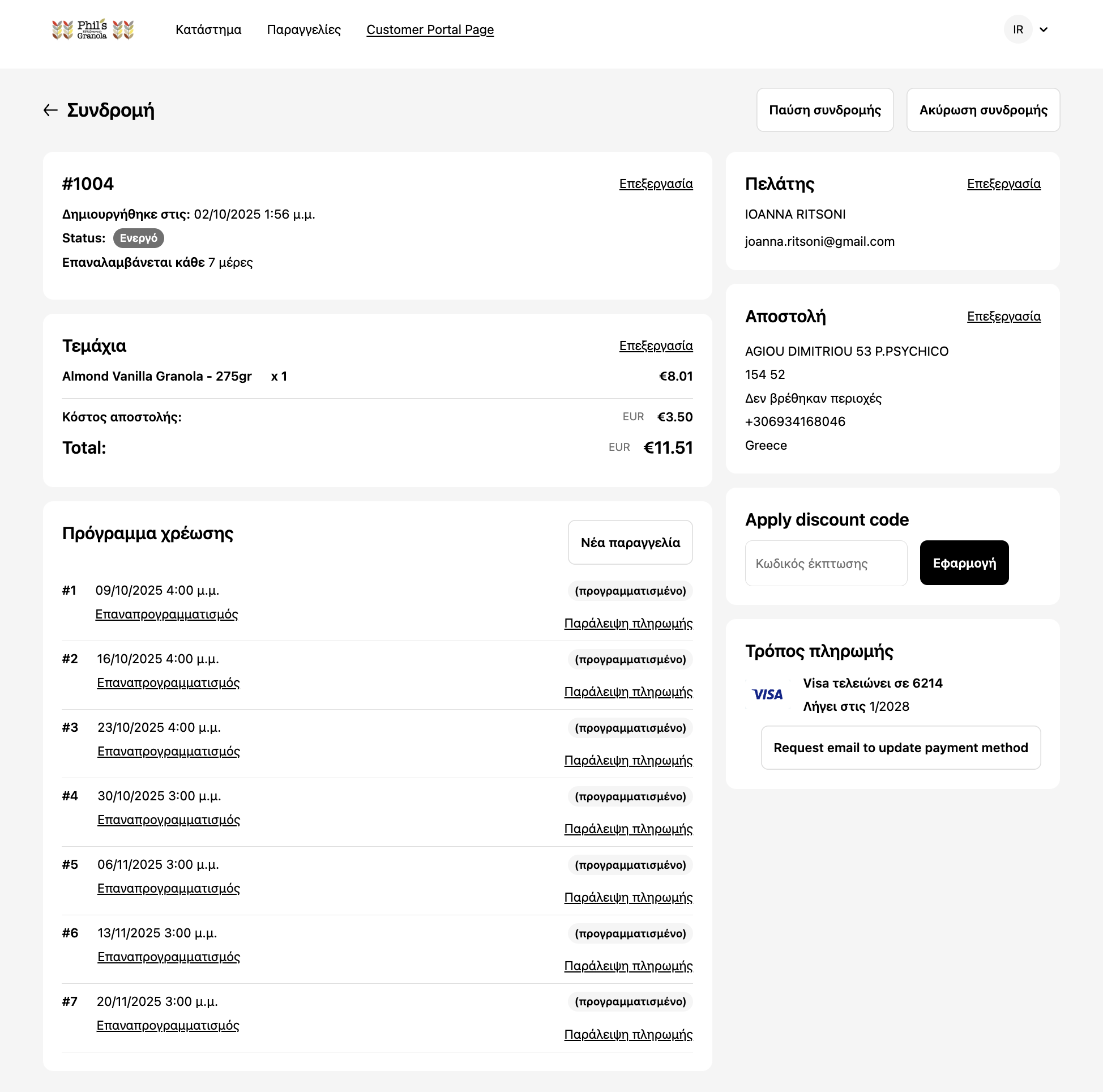
Task: Click the Visa card logo
Action: tap(767, 694)
